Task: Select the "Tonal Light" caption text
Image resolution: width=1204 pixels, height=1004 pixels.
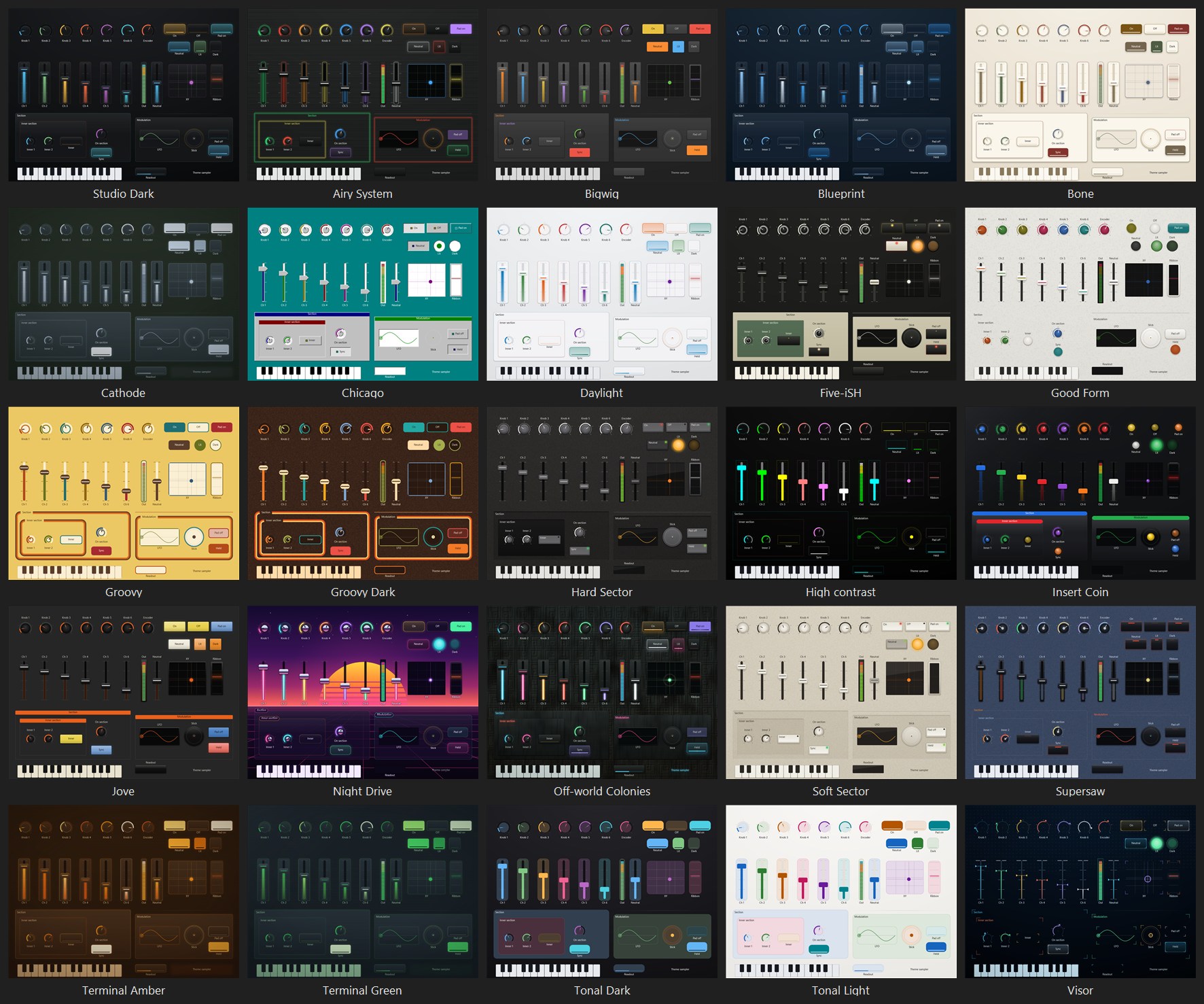Action: point(841,990)
